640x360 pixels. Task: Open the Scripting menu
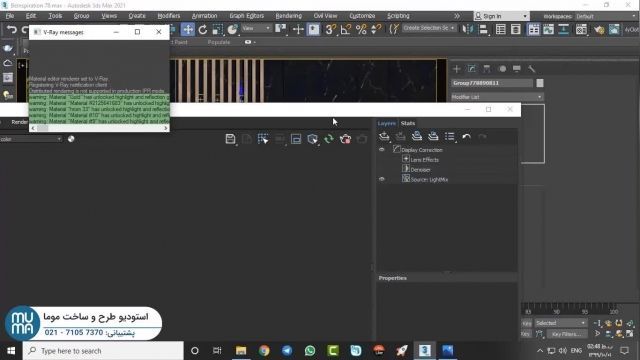pos(398,16)
